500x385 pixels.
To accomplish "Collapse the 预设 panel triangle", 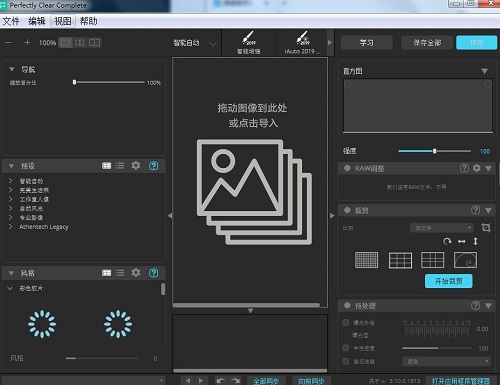I will (11, 166).
